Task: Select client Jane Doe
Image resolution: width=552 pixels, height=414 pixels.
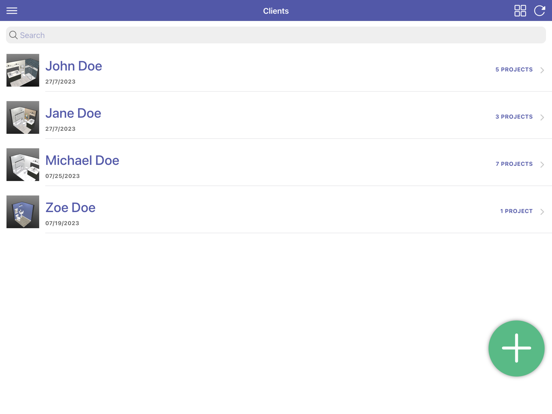Action: coord(73,113)
